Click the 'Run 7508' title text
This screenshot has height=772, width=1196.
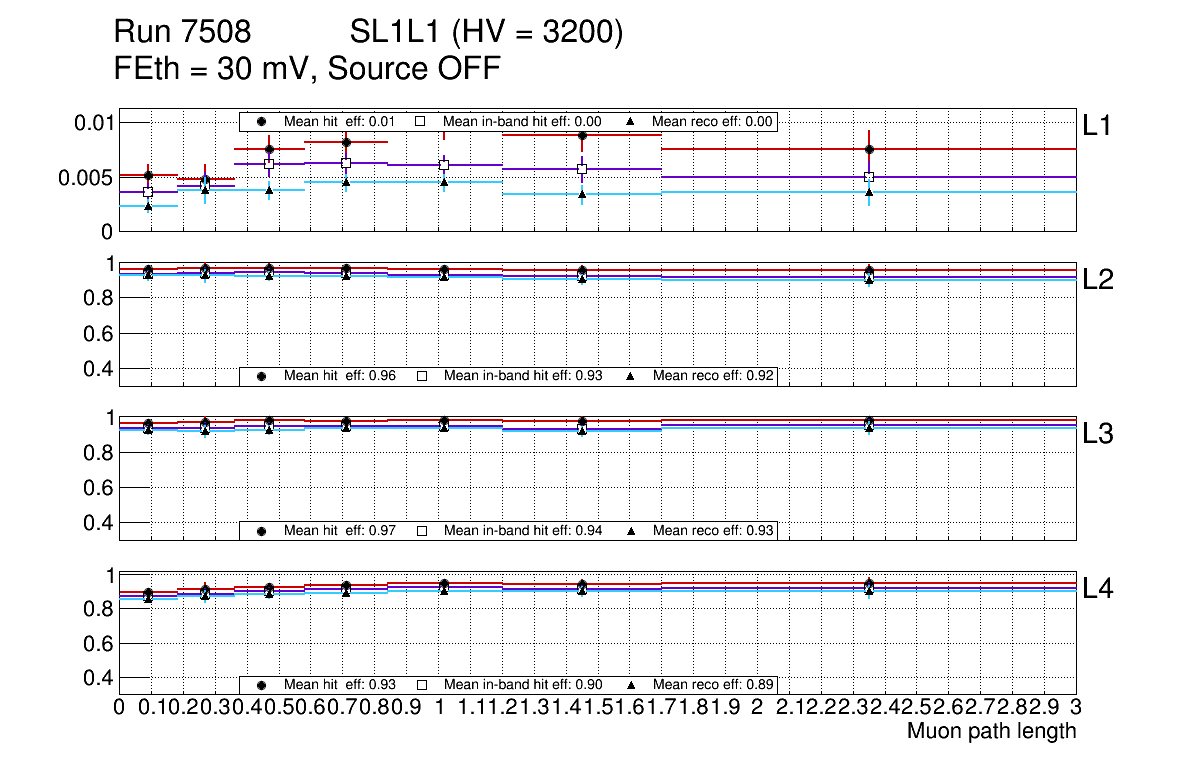point(181,33)
